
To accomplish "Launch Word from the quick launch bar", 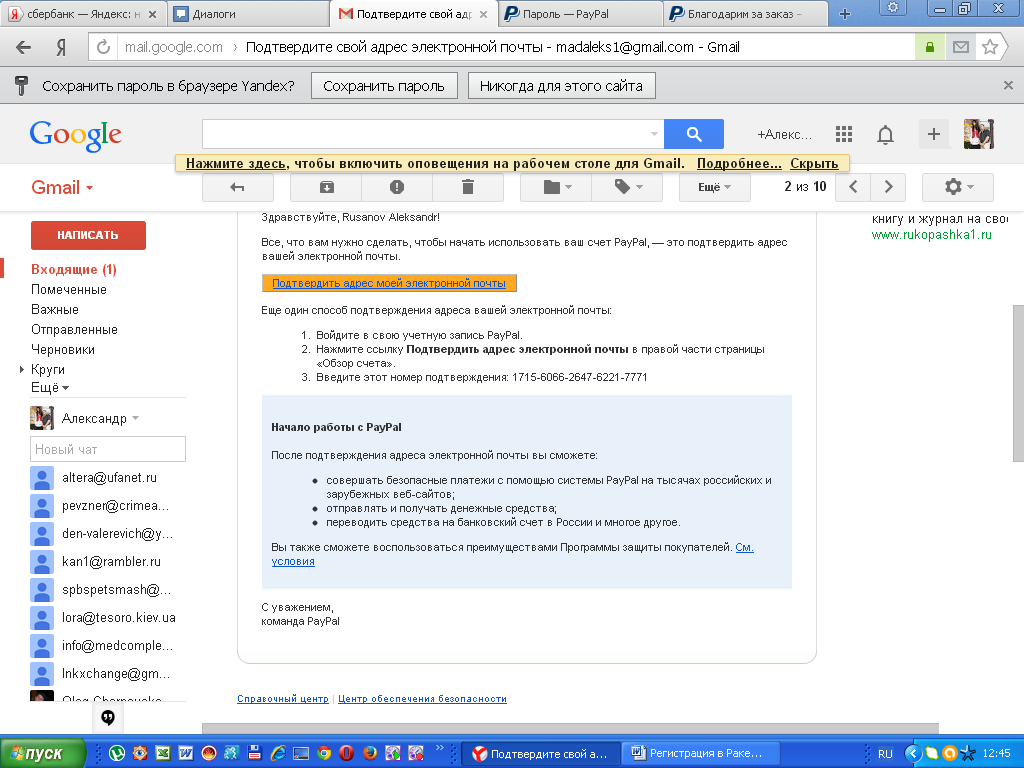I will coord(185,753).
